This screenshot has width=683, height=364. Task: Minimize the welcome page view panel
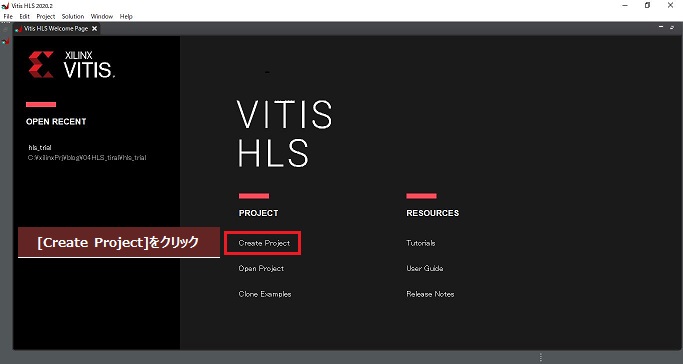coord(661,27)
